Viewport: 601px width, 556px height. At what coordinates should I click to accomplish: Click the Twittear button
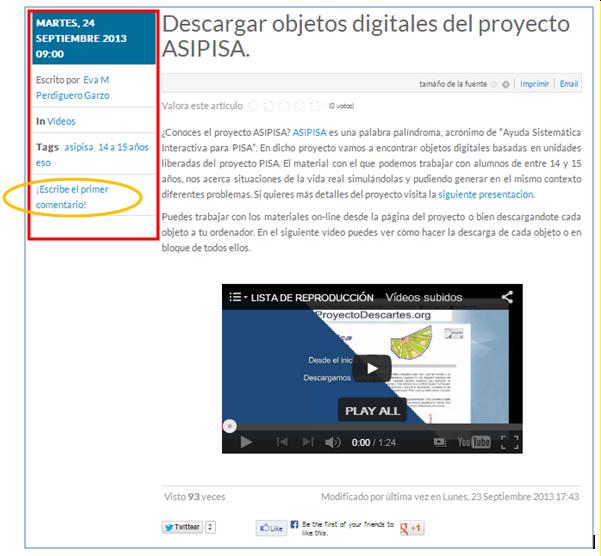tap(182, 527)
